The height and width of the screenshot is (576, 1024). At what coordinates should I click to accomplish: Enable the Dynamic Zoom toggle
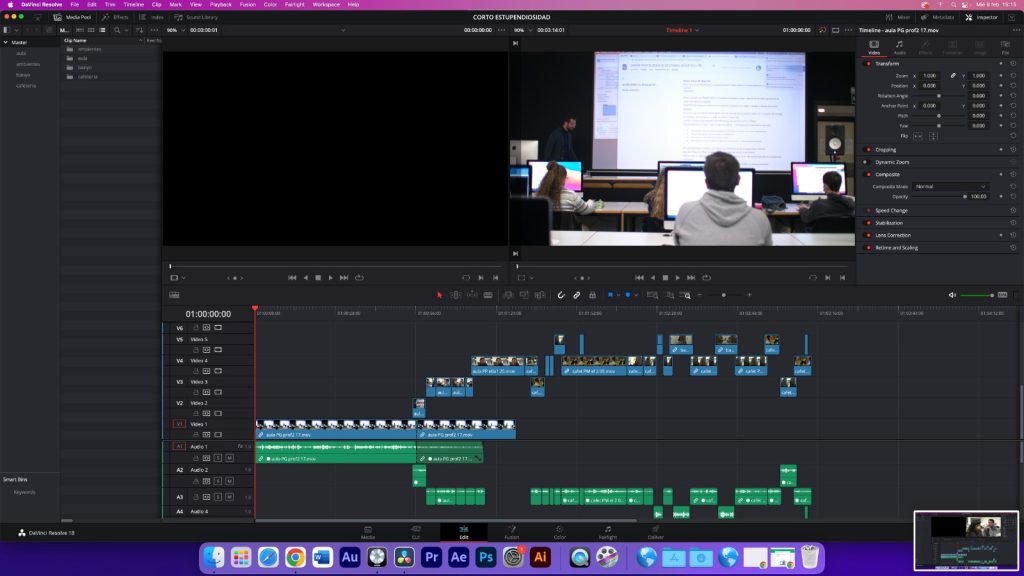click(x=866, y=162)
